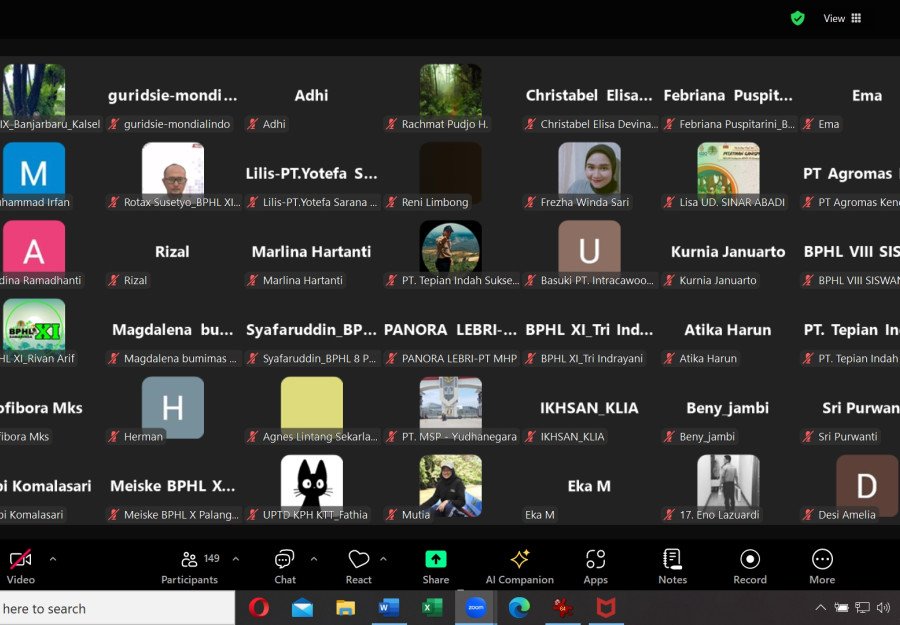Click the Windows taskbar search box

point(117,608)
